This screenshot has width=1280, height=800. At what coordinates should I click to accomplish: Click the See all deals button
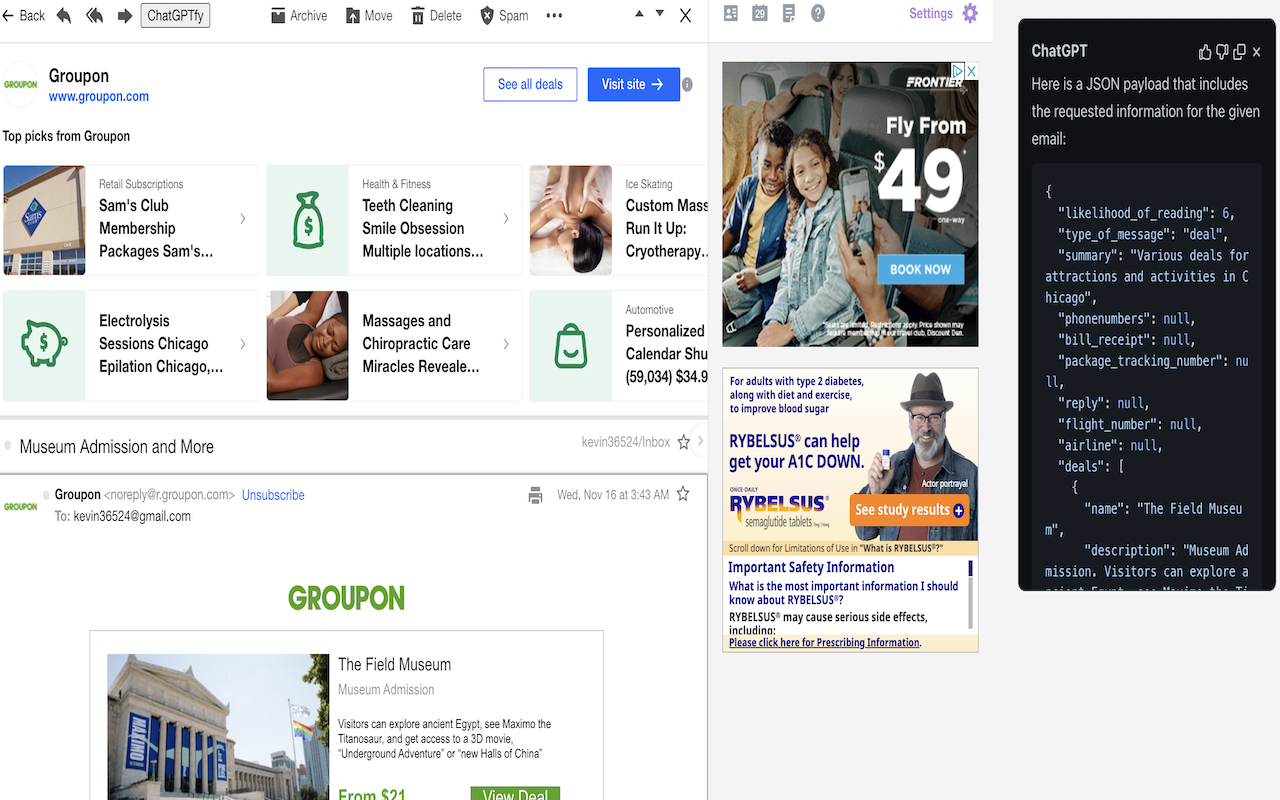pyautogui.click(x=530, y=84)
